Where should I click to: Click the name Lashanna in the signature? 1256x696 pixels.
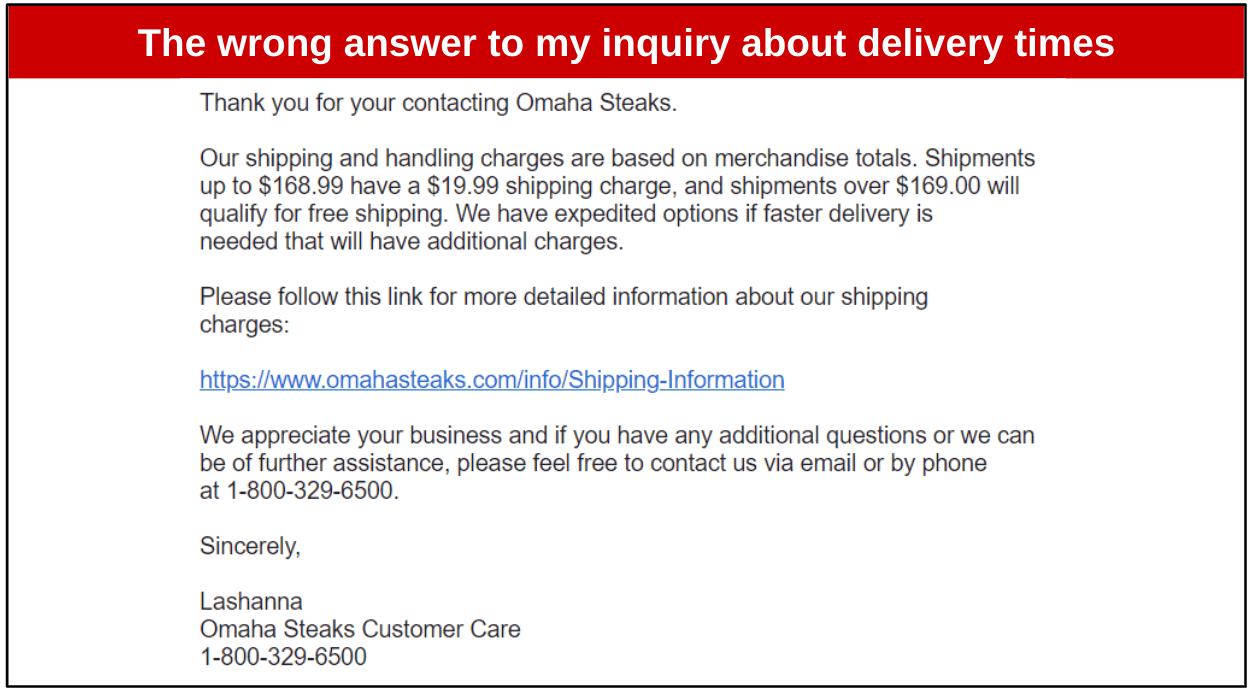tap(251, 601)
